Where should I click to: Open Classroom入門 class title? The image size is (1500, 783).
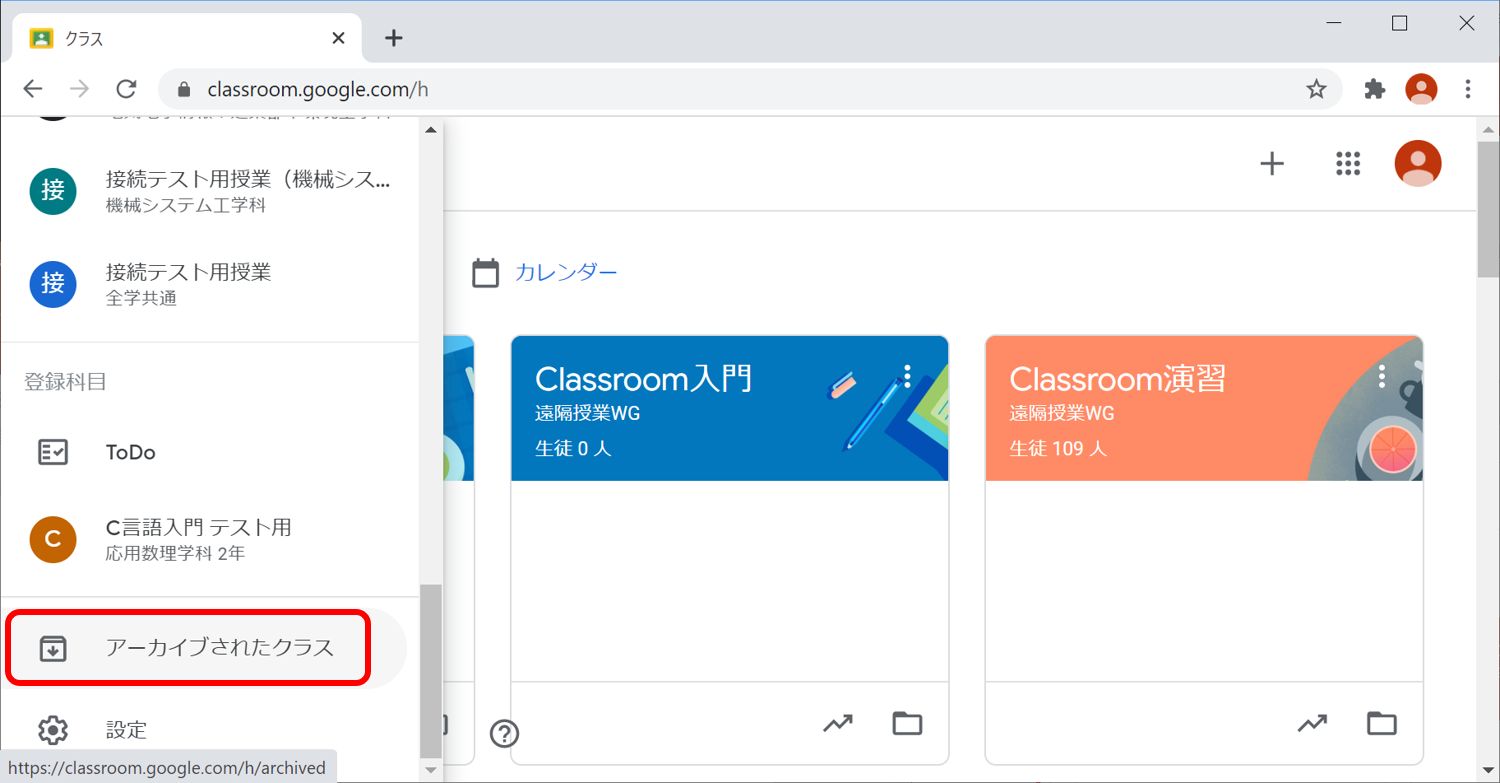[x=644, y=379]
